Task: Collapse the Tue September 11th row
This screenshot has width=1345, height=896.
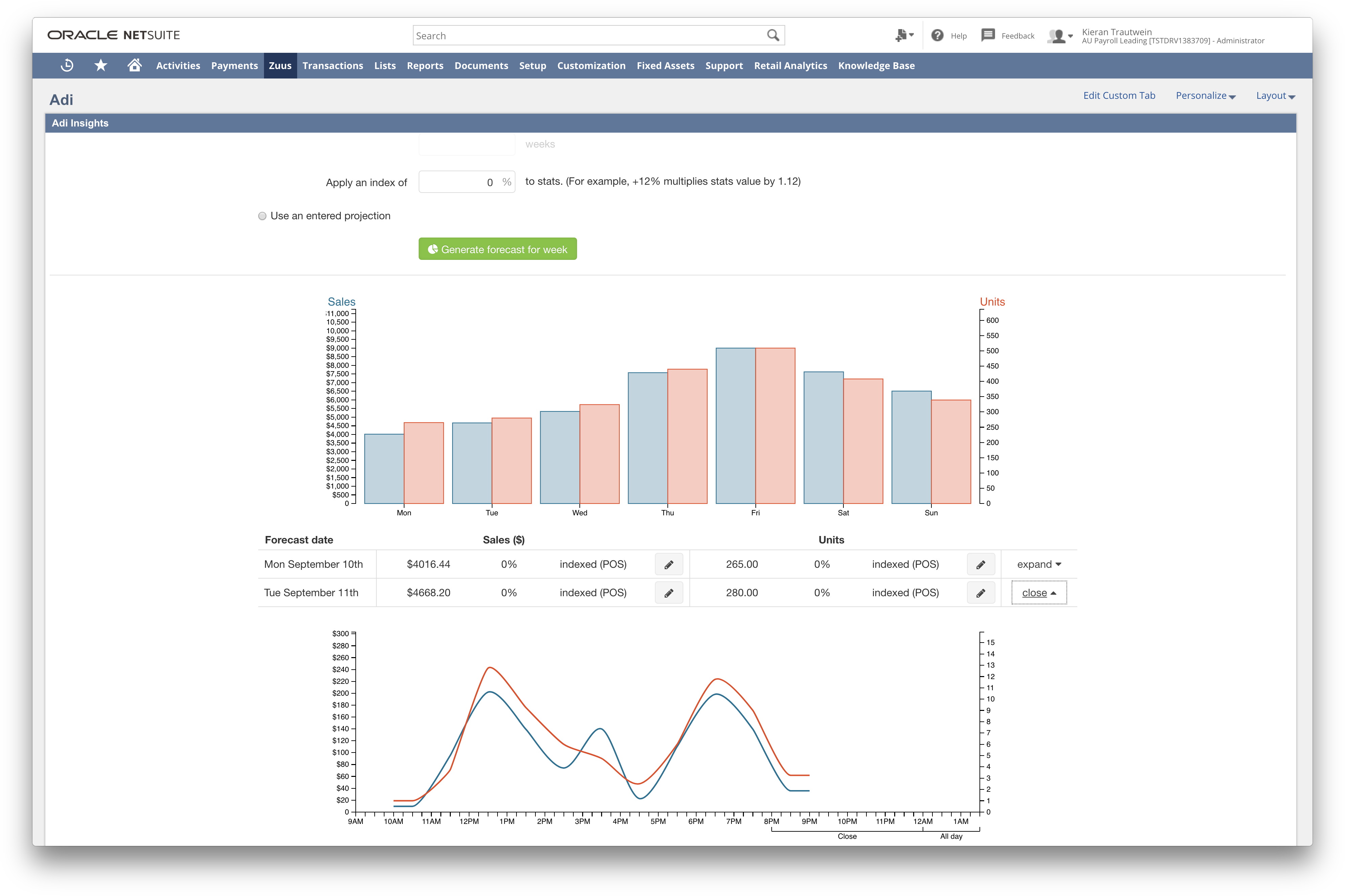Action: 1039,593
